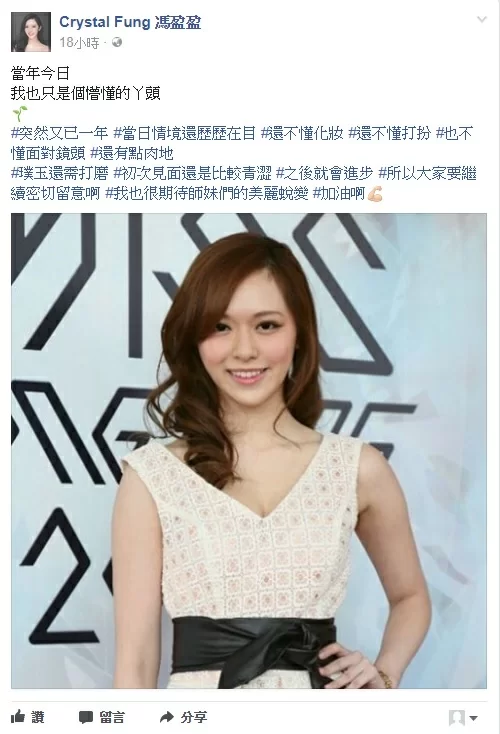This screenshot has height=734, width=500.
Task: Open Crystal Fung profile picture thumbnail
Action: point(31,32)
